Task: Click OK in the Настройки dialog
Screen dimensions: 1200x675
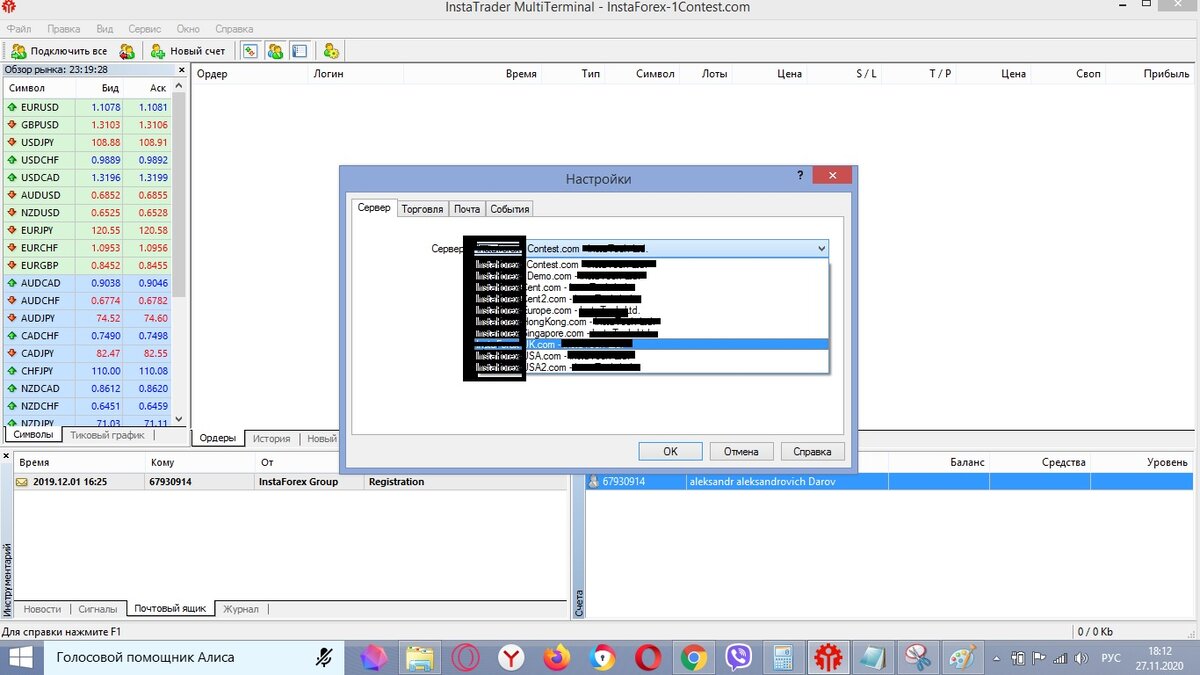Action: click(670, 451)
